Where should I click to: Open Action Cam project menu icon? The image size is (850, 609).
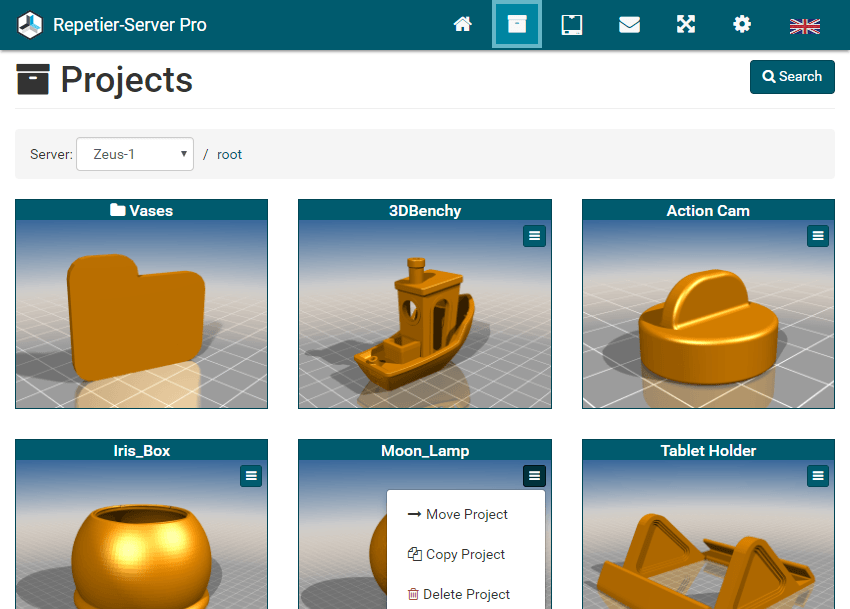click(818, 236)
